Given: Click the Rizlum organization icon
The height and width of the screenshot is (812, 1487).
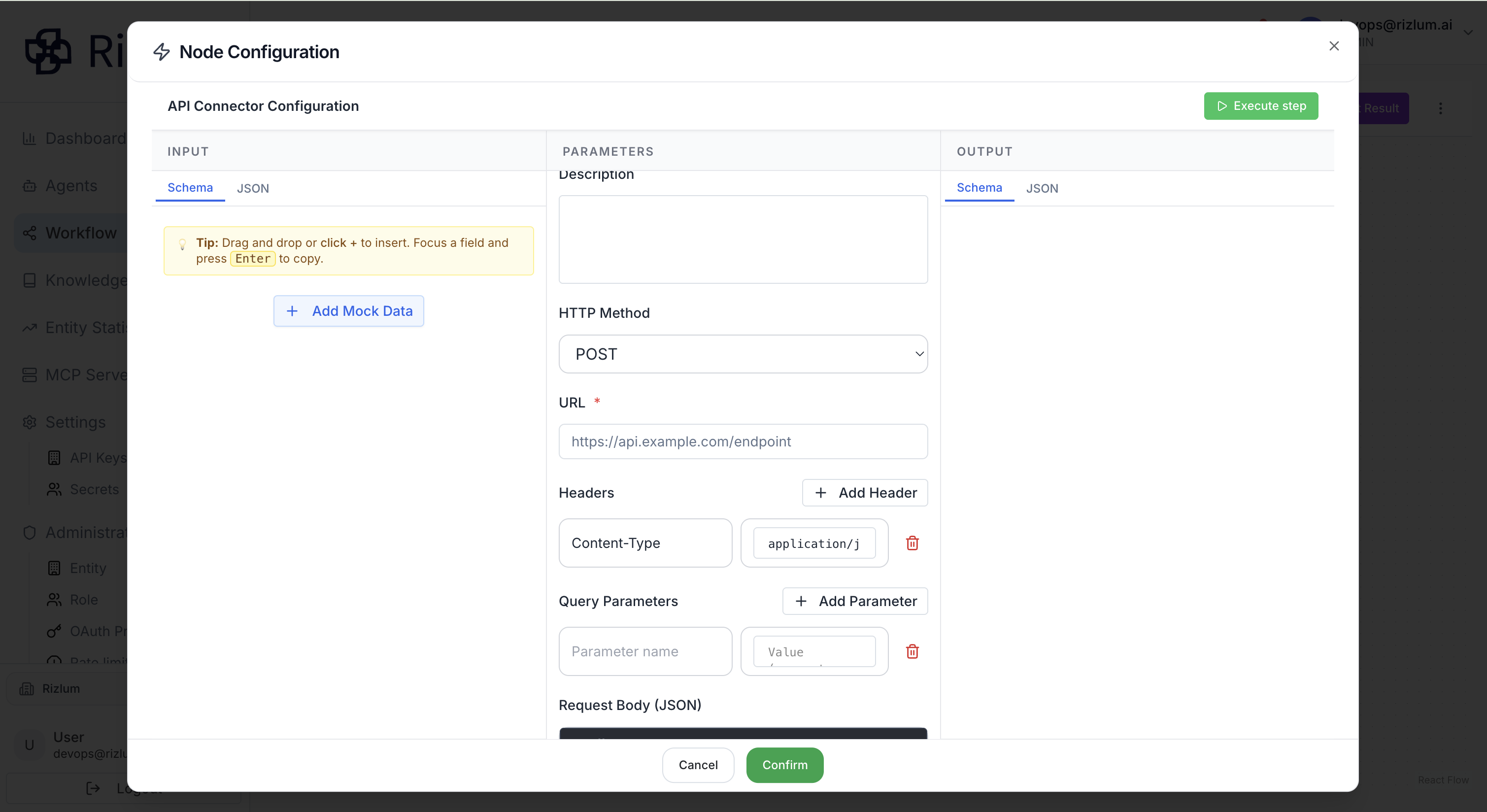Looking at the screenshot, I should point(27,688).
